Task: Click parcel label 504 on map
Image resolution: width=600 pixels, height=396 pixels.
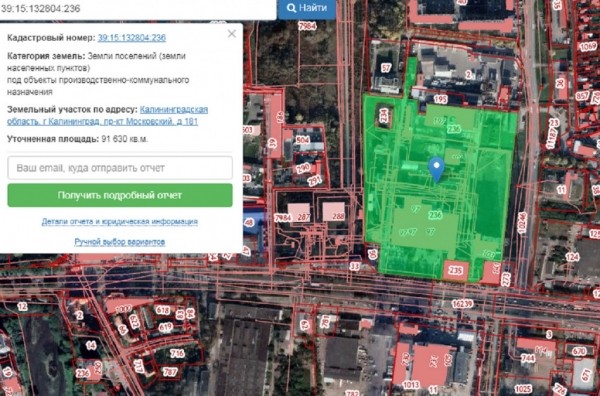Action: tap(302, 140)
